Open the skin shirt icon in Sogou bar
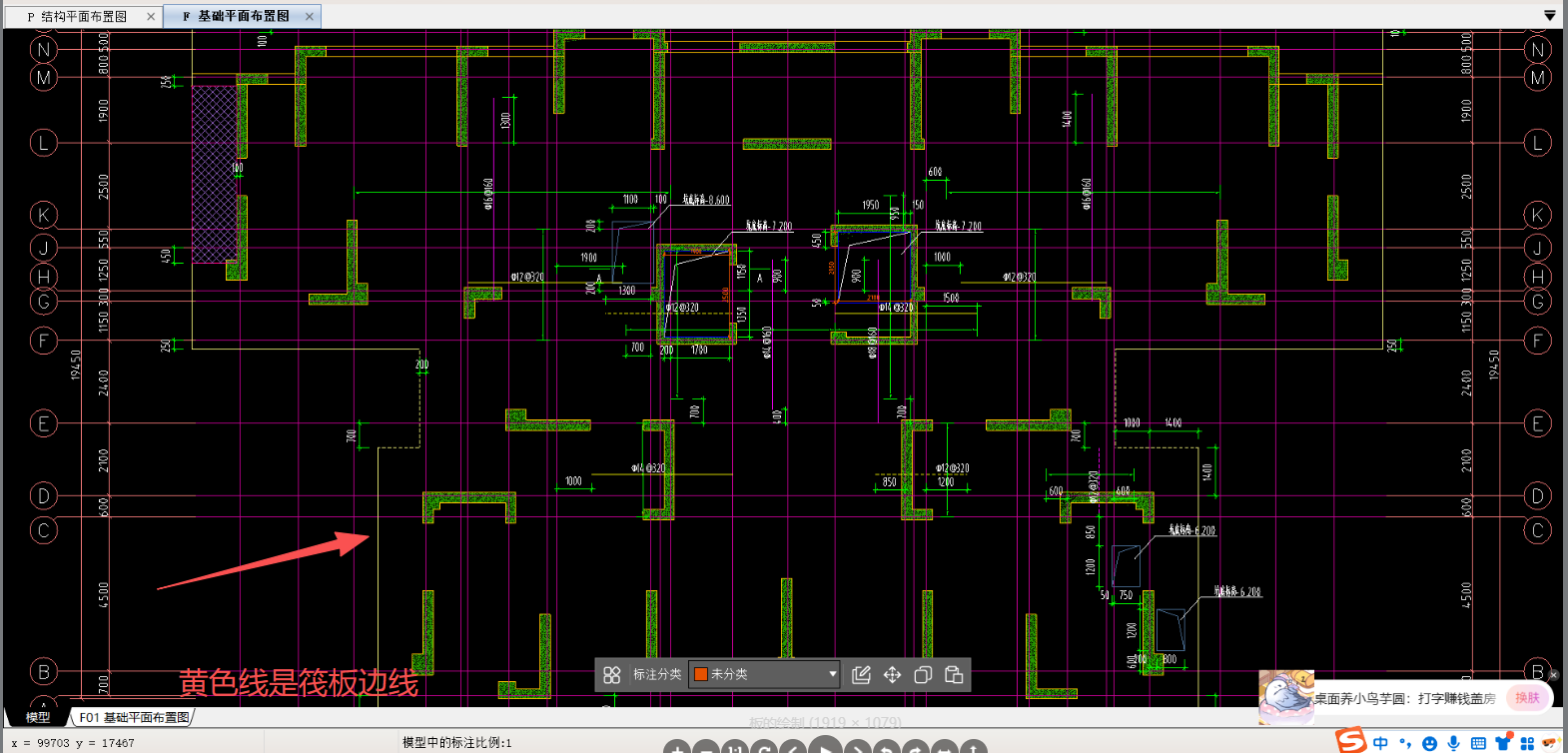This screenshot has height=753, width=1568. click(x=1503, y=743)
